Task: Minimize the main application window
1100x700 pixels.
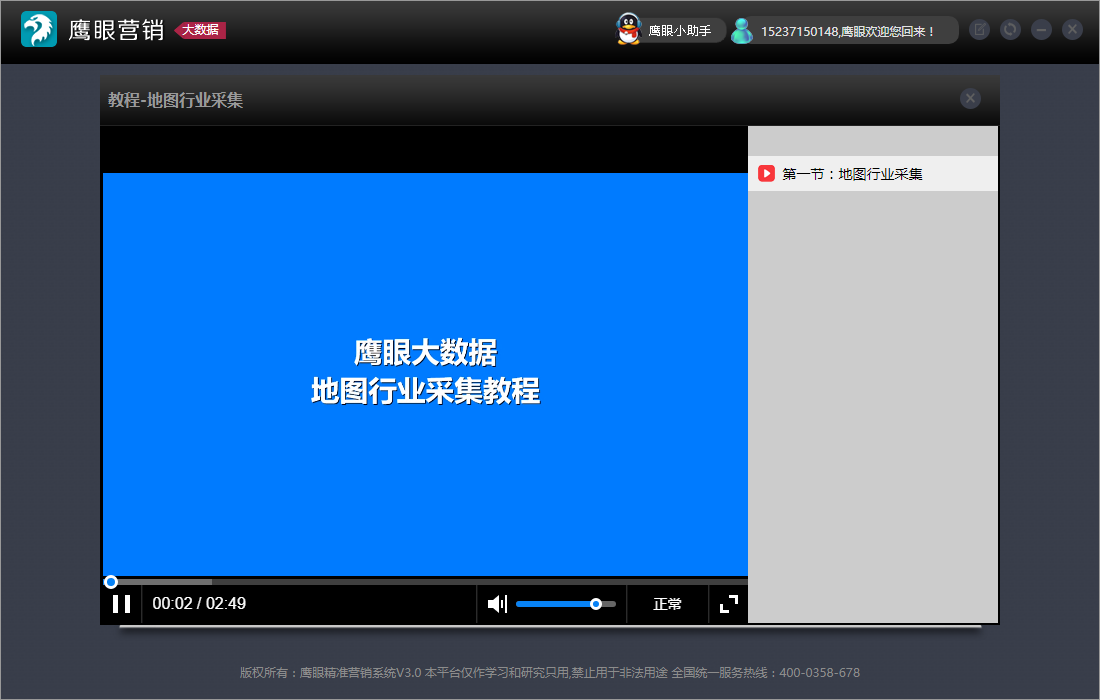Action: point(1041,29)
